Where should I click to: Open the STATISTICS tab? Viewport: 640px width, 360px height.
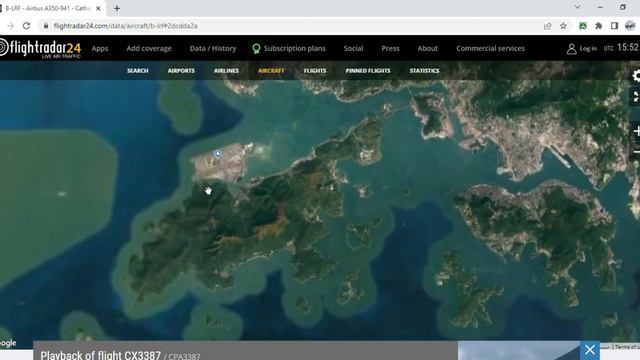click(x=424, y=71)
